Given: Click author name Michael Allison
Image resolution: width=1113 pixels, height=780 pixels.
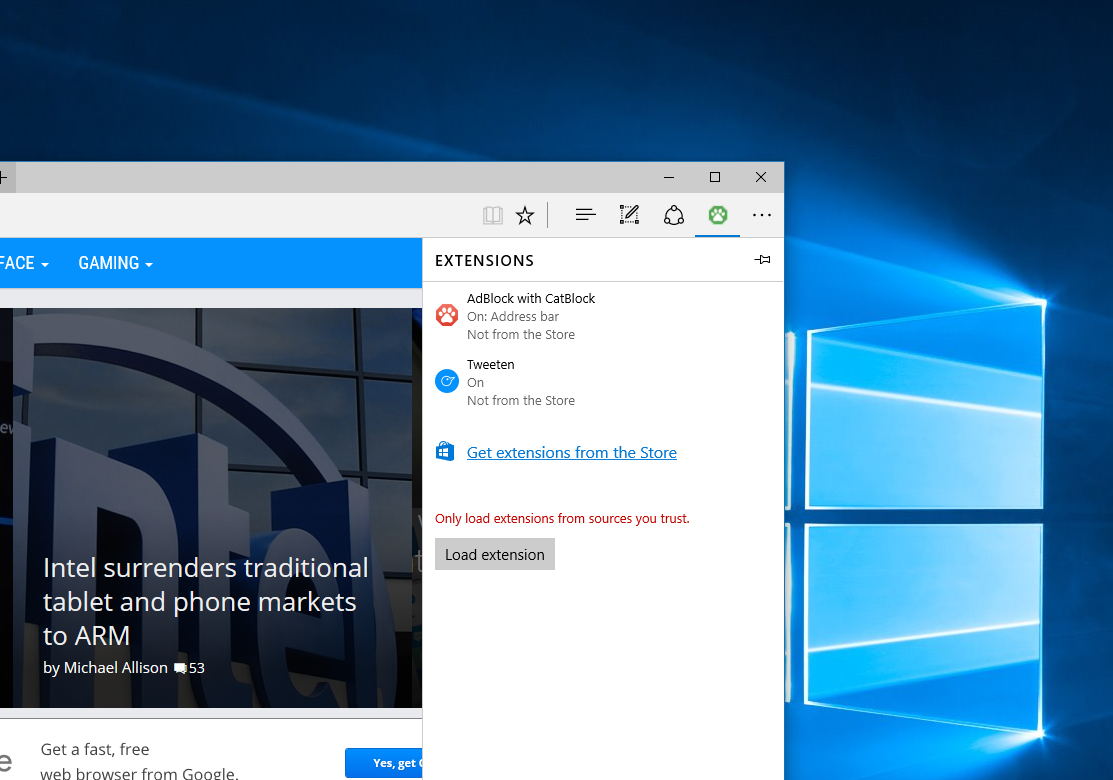Looking at the screenshot, I should click(x=116, y=668).
